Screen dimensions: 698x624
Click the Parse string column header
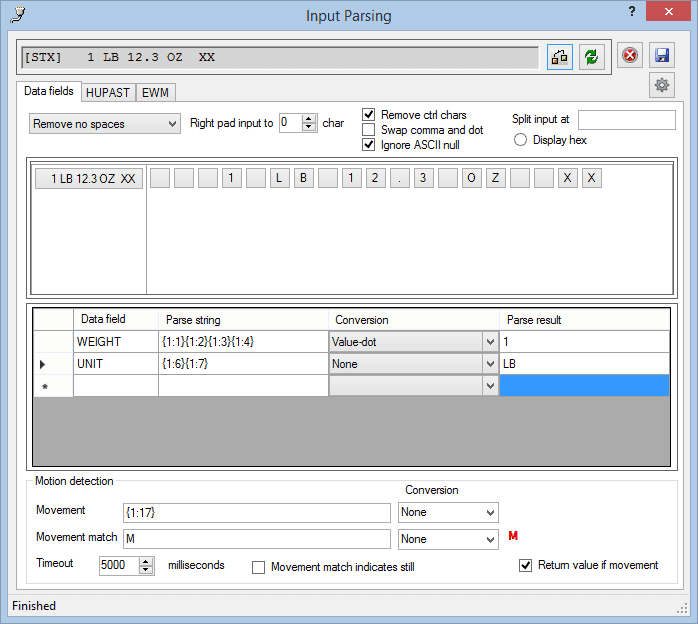(x=243, y=320)
